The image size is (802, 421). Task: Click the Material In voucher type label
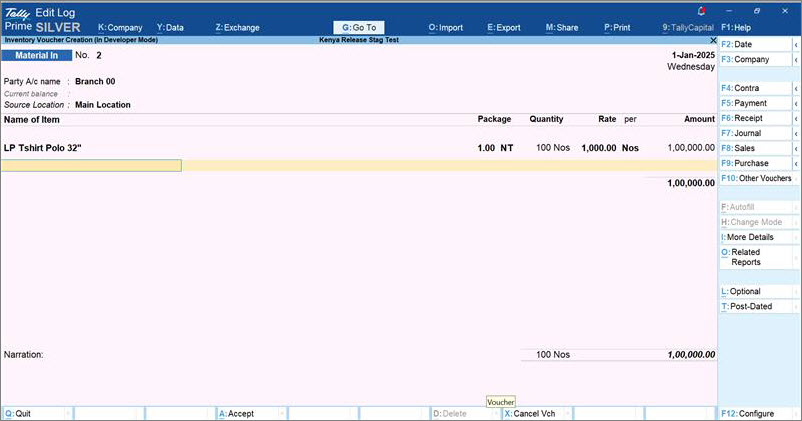pyautogui.click(x=36, y=55)
